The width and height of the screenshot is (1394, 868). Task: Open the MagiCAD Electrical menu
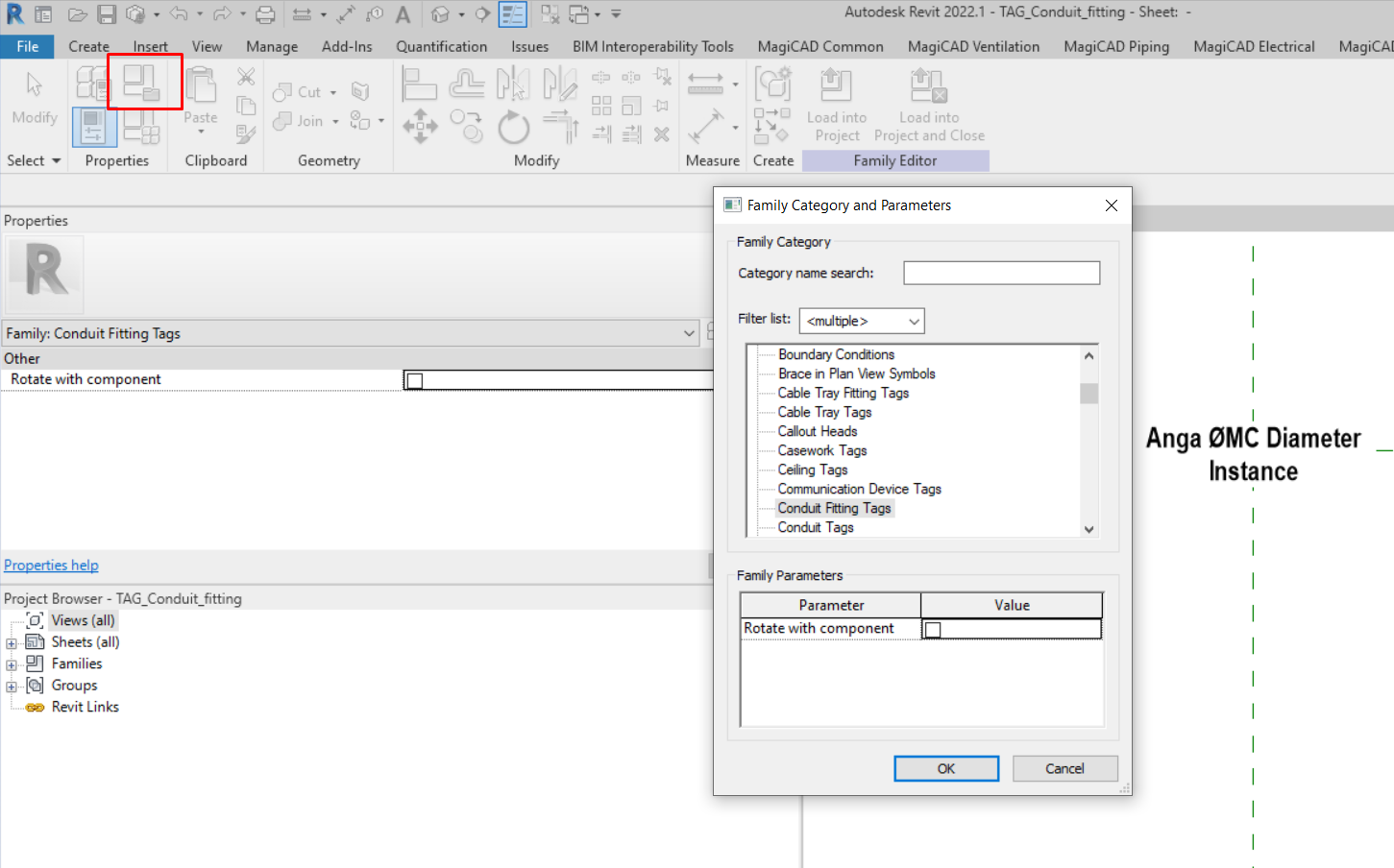click(x=1254, y=46)
